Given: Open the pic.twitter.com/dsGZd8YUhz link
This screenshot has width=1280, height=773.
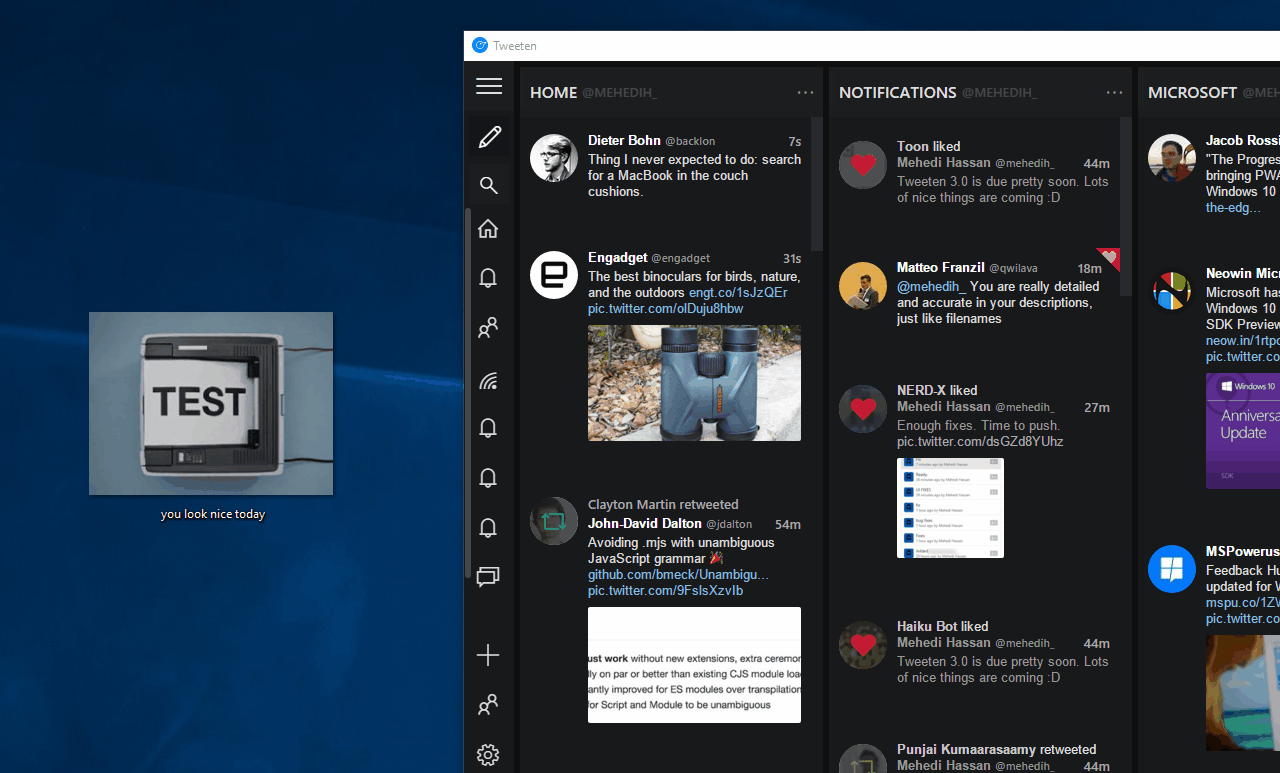Looking at the screenshot, I should pos(980,442).
